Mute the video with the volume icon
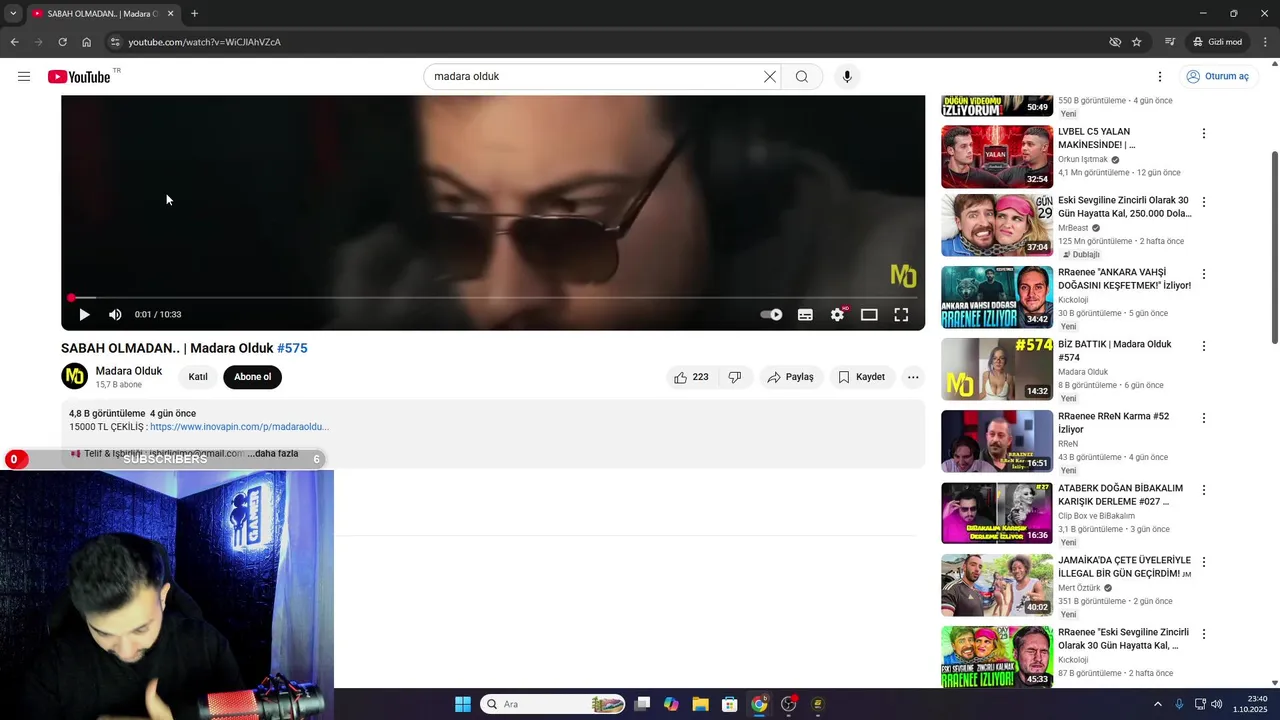The height and width of the screenshot is (720, 1280). [x=115, y=315]
